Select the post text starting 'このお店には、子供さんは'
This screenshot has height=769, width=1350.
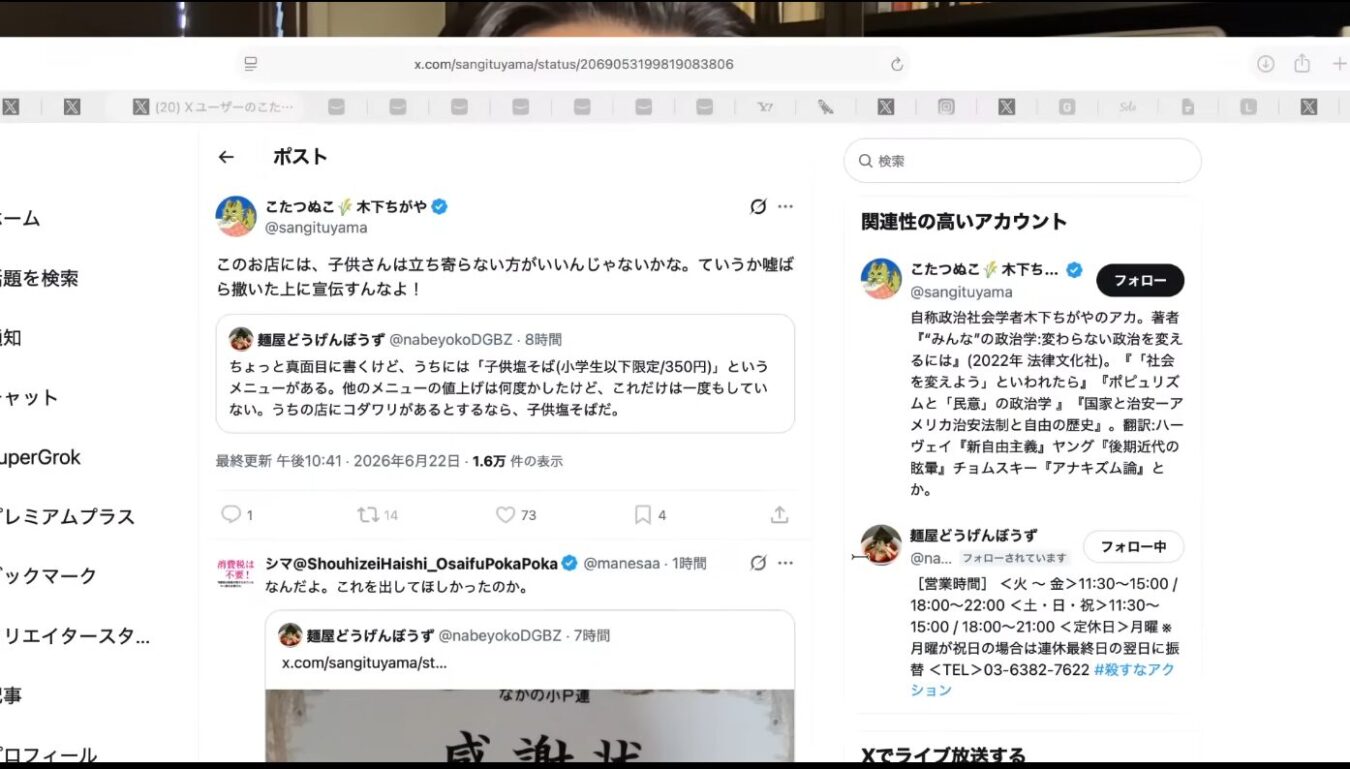(505, 277)
